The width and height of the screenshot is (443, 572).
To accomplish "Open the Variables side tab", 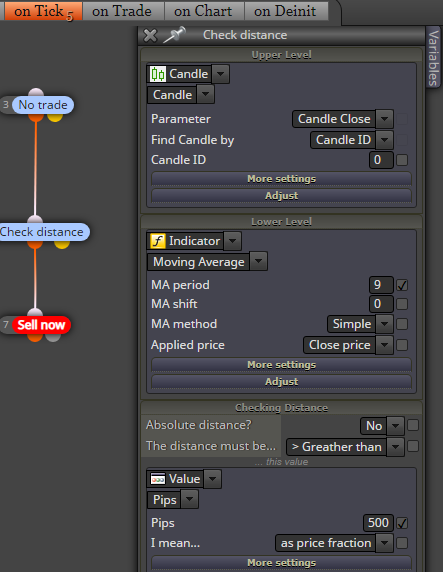I will [433, 58].
